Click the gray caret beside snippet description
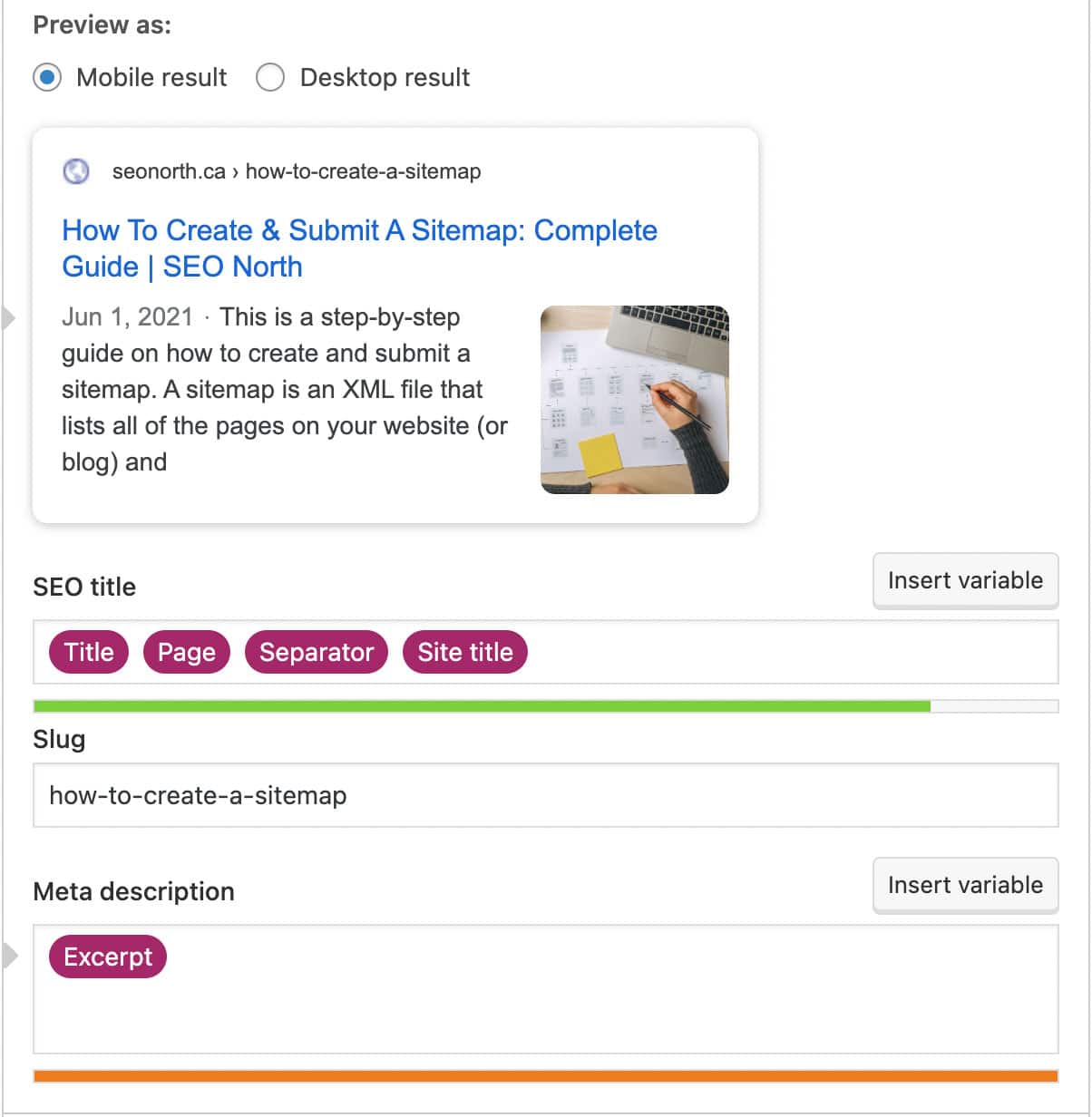This screenshot has height=1117, width=1092. click(x=9, y=318)
